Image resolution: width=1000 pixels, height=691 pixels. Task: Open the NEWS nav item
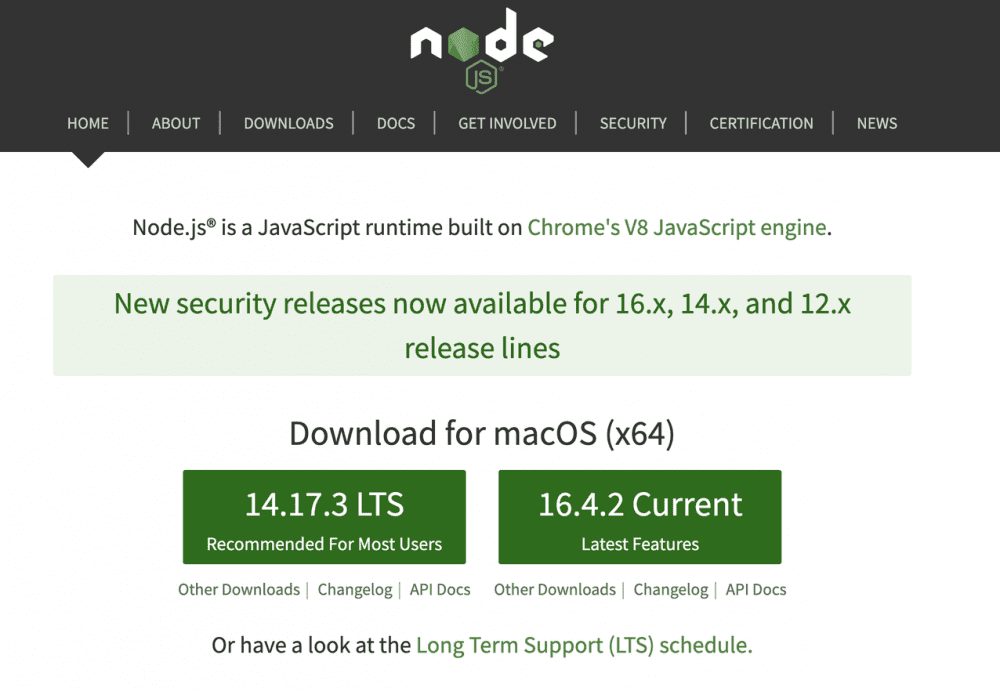(877, 123)
